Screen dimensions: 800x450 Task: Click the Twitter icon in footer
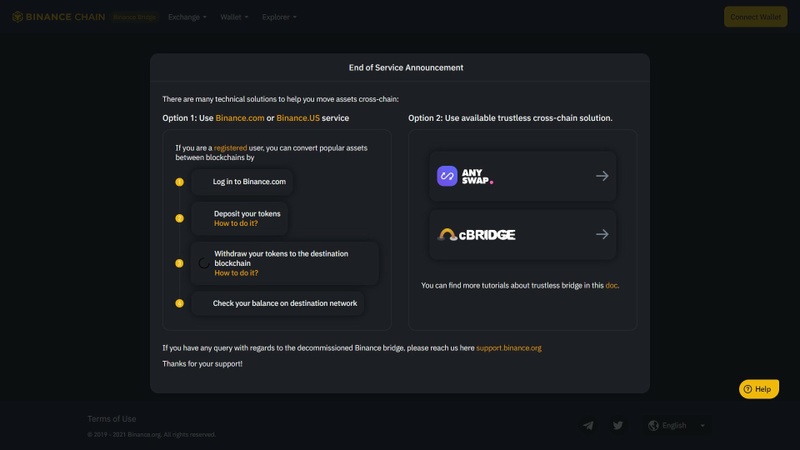(618, 426)
